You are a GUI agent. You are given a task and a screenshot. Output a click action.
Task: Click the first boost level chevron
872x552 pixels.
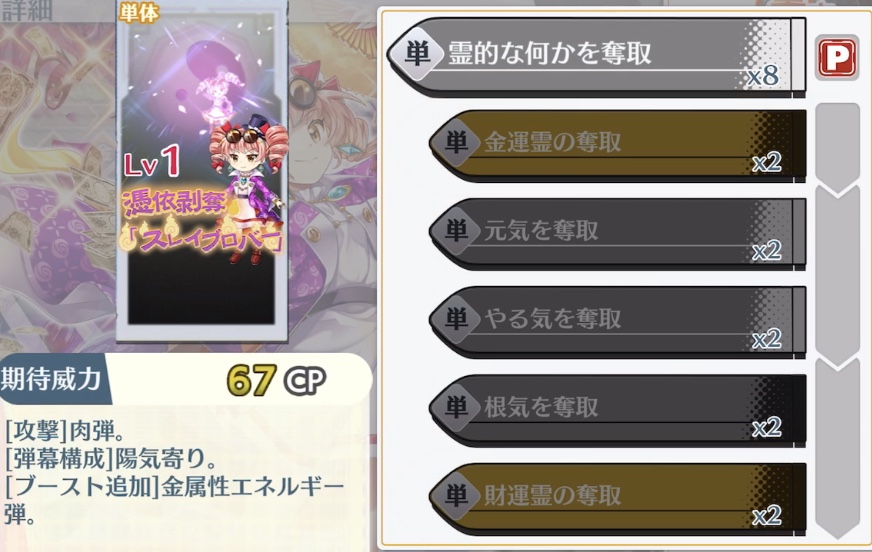point(838,148)
